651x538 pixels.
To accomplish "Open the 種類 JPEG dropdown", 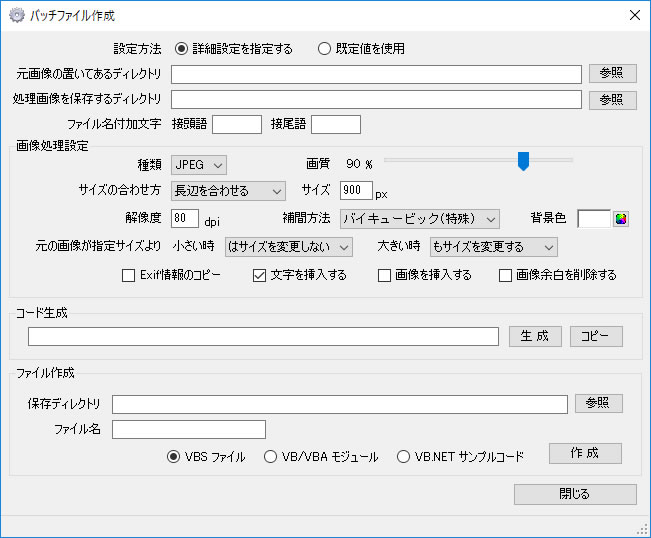I will (x=199, y=165).
